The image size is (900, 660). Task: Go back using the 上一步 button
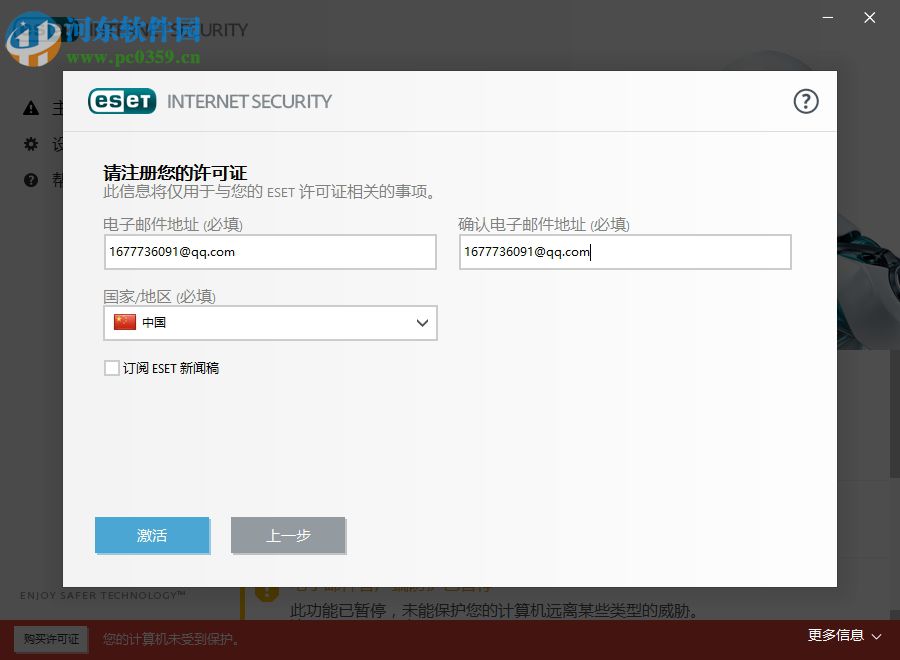pyautogui.click(x=288, y=535)
